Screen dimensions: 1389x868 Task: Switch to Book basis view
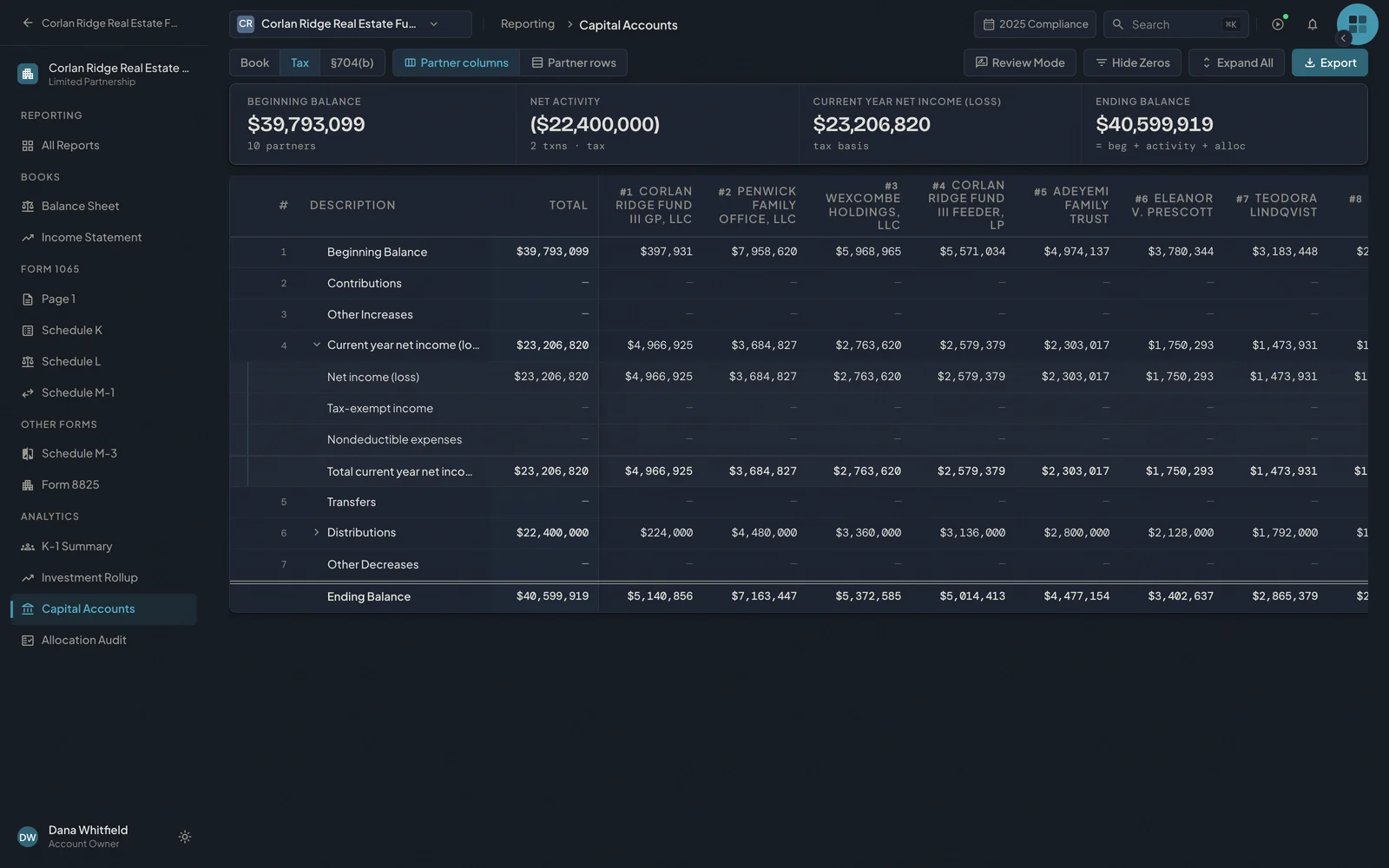[254, 62]
